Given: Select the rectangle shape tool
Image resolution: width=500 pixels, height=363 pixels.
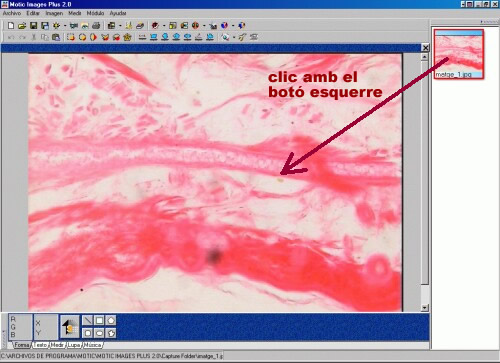Looking at the screenshot, I should pos(99,320).
